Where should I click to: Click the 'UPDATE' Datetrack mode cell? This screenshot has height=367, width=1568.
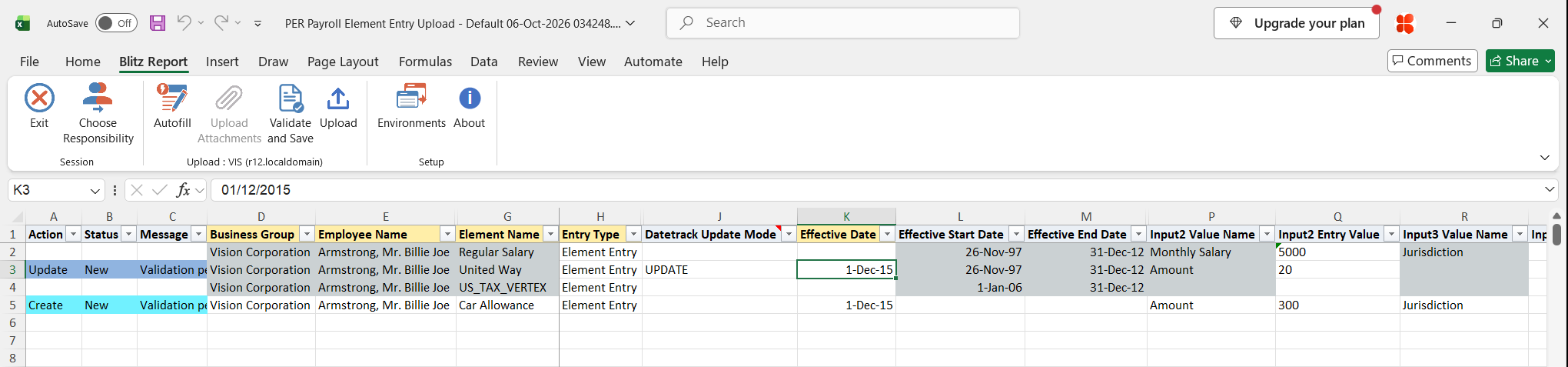tap(719, 270)
